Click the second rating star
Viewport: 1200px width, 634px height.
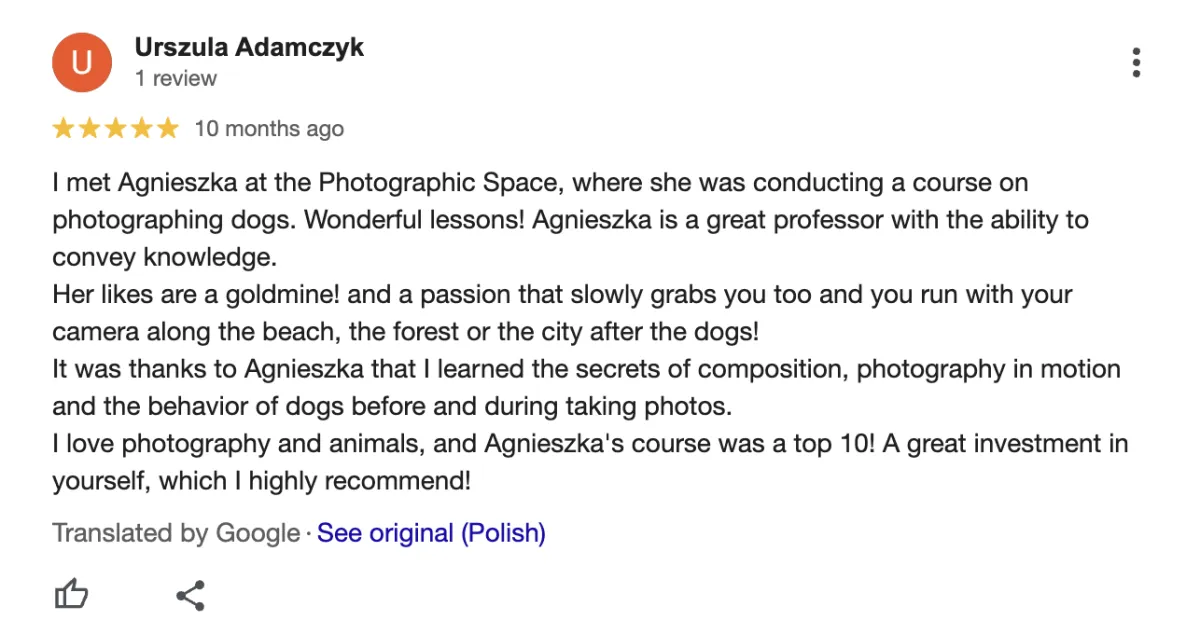[90, 128]
